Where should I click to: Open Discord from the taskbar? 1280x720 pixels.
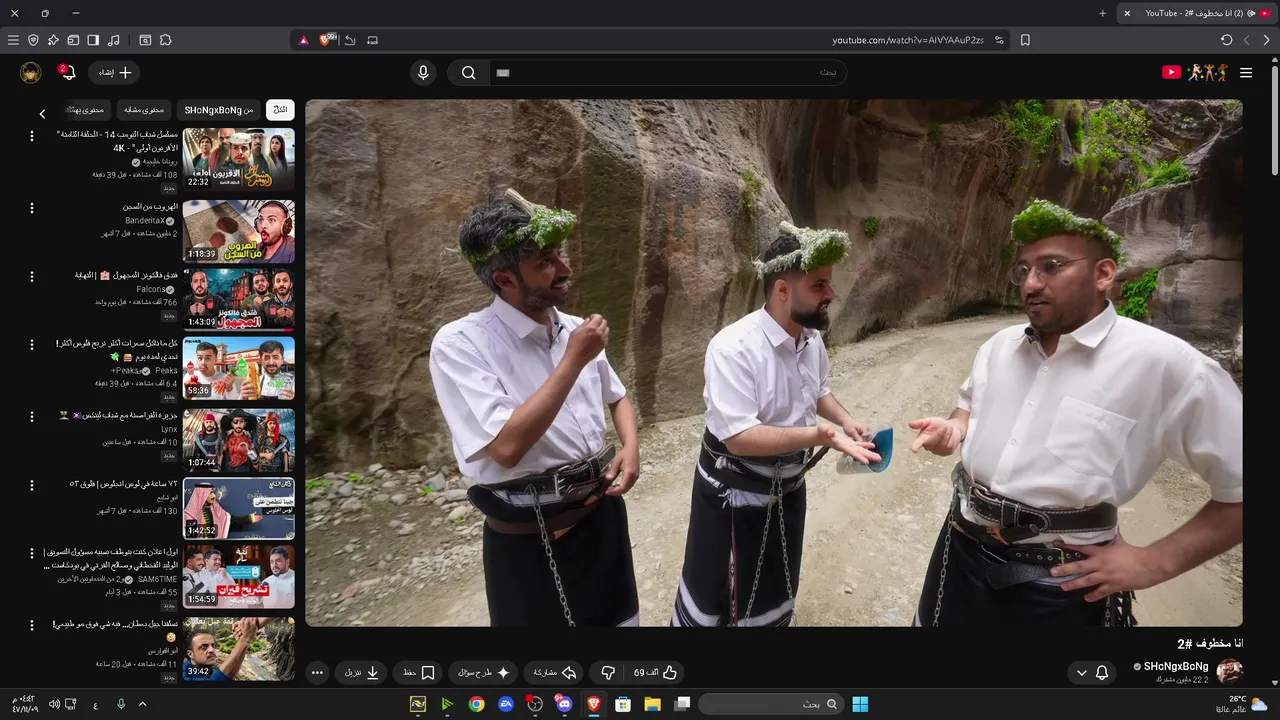coord(565,704)
